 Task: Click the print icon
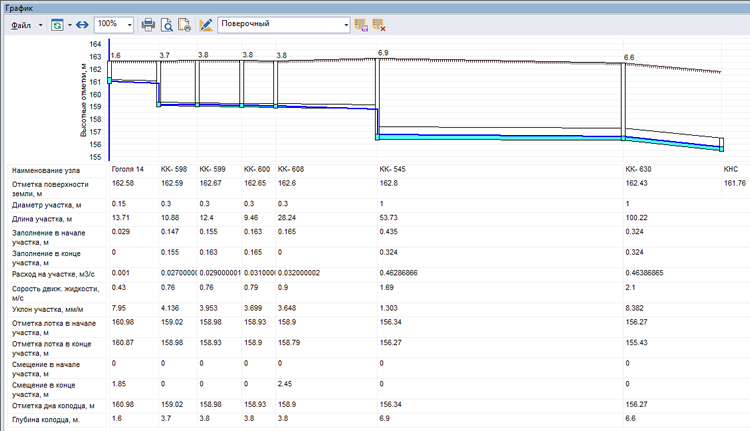click(x=148, y=23)
